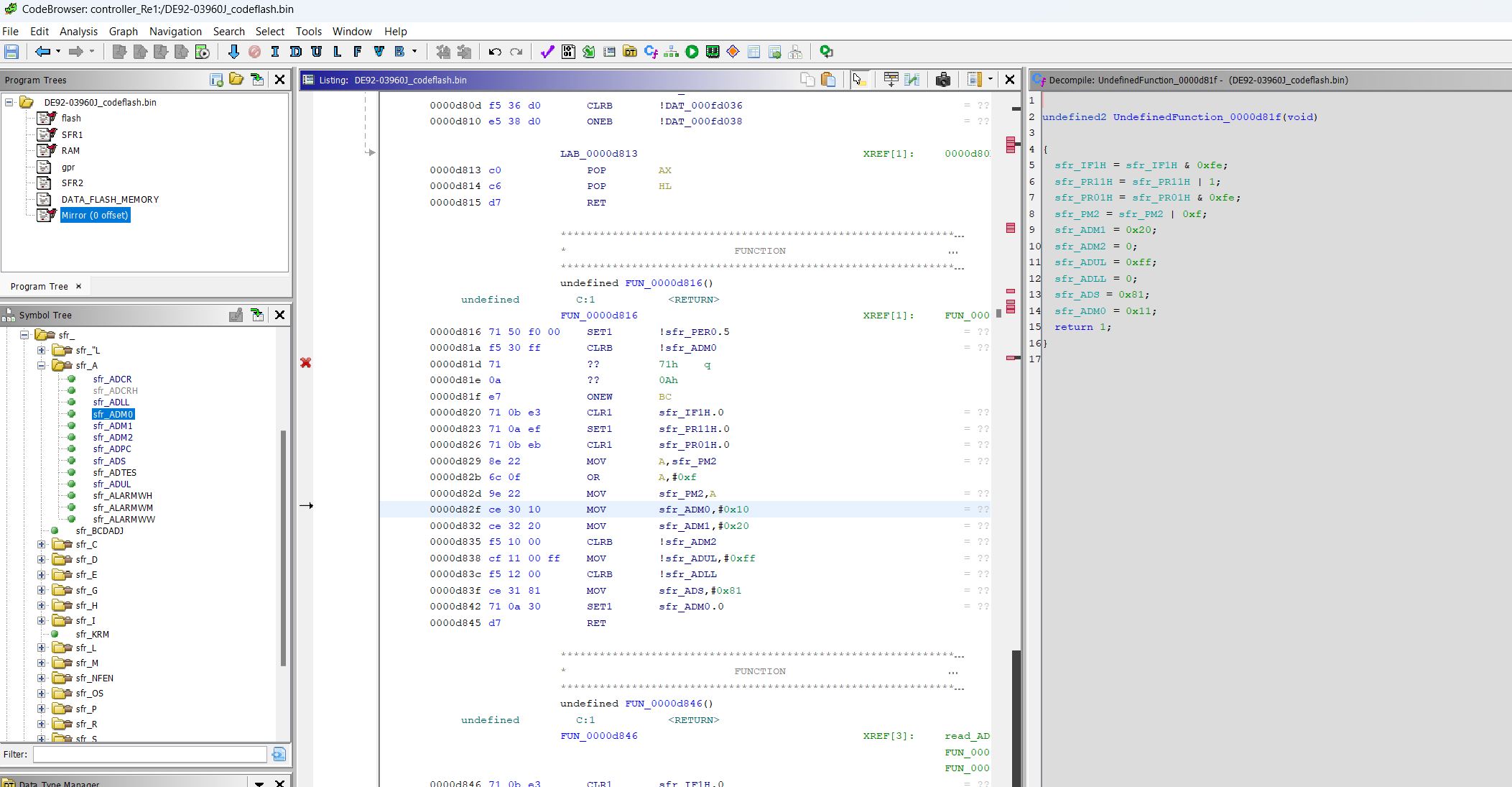Click the Undo arrow in toolbar

coord(495,52)
